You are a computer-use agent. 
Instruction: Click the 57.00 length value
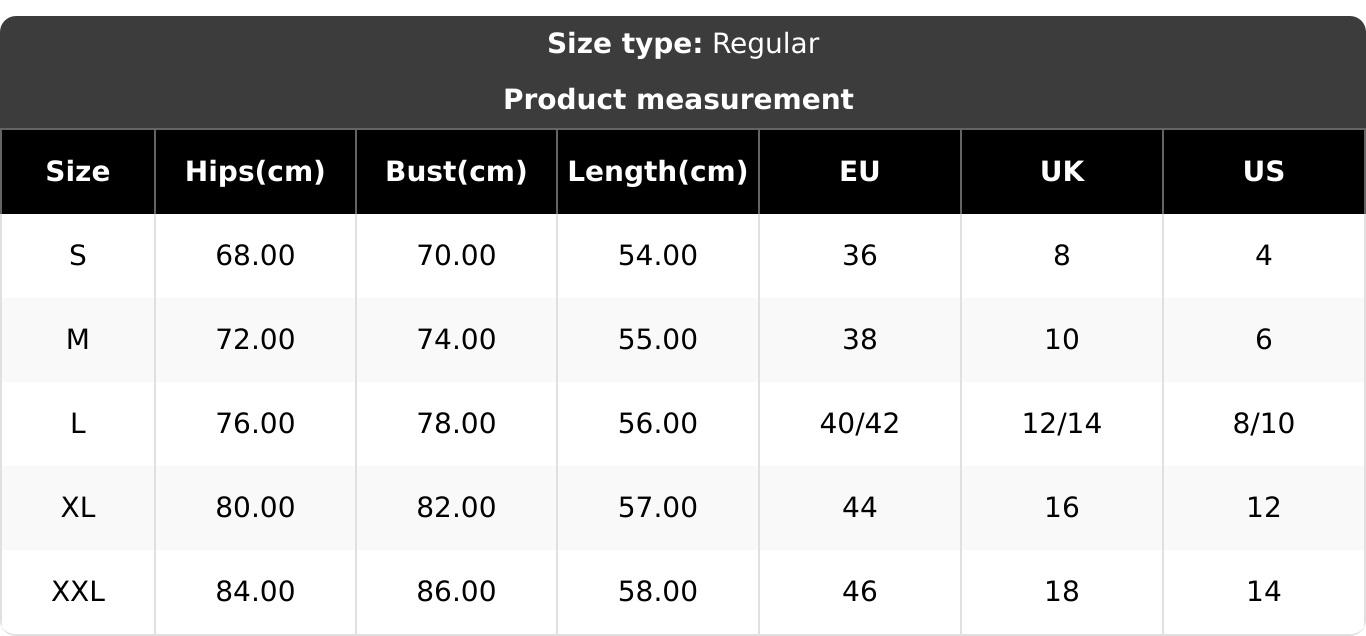[657, 508]
